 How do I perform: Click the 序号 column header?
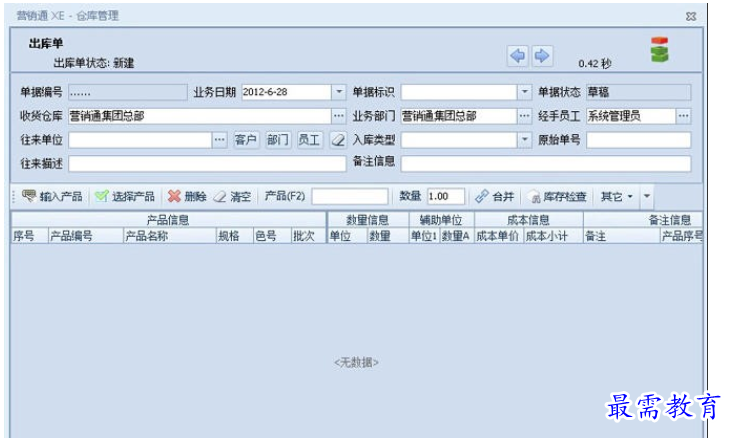tap(29, 236)
